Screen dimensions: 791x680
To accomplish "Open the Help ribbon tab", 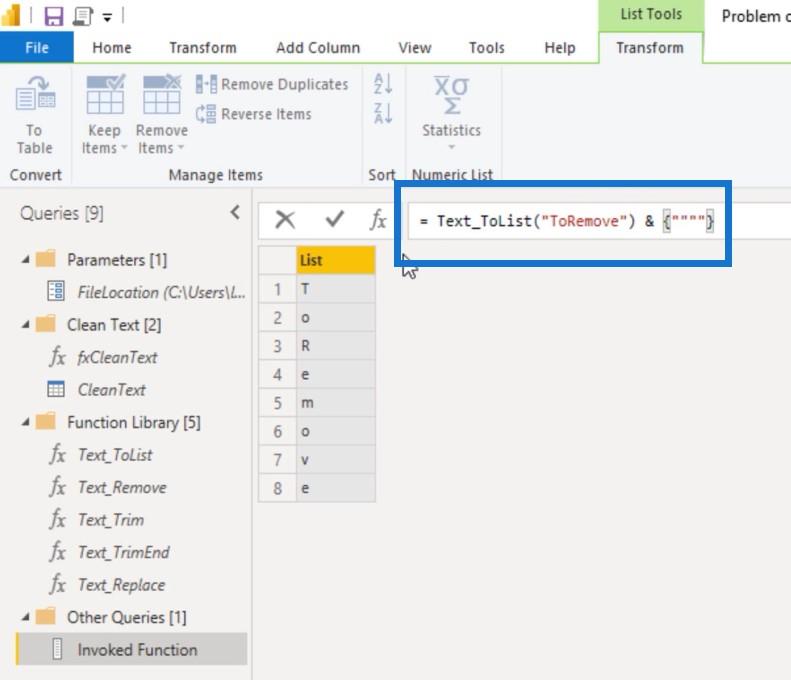I will (x=559, y=47).
